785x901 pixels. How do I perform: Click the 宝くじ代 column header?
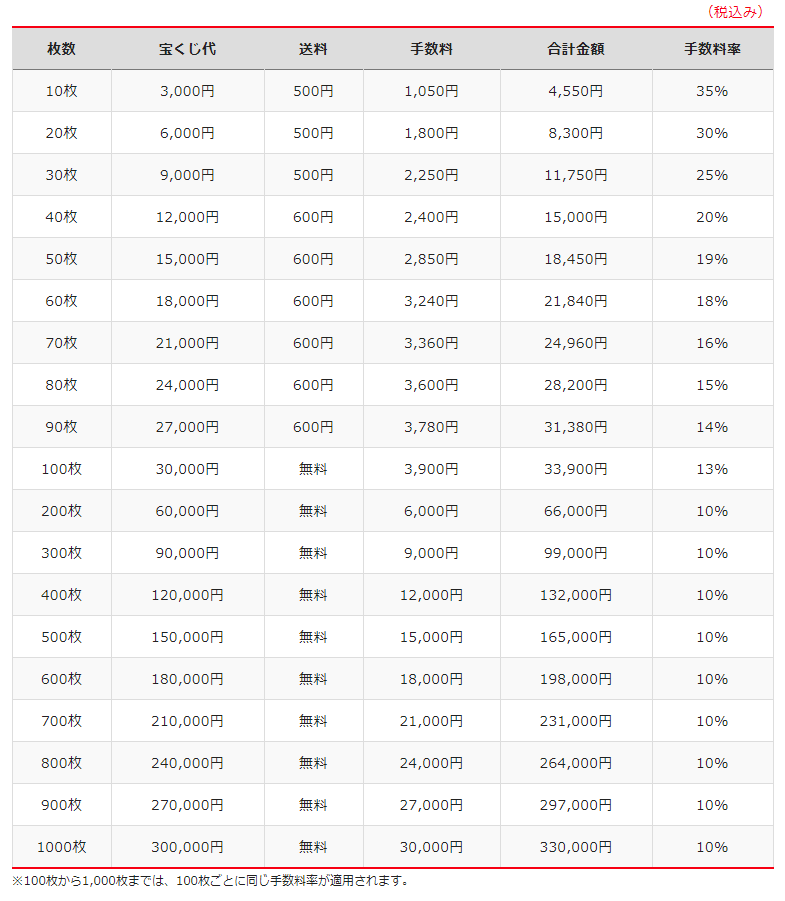[x=187, y=49]
